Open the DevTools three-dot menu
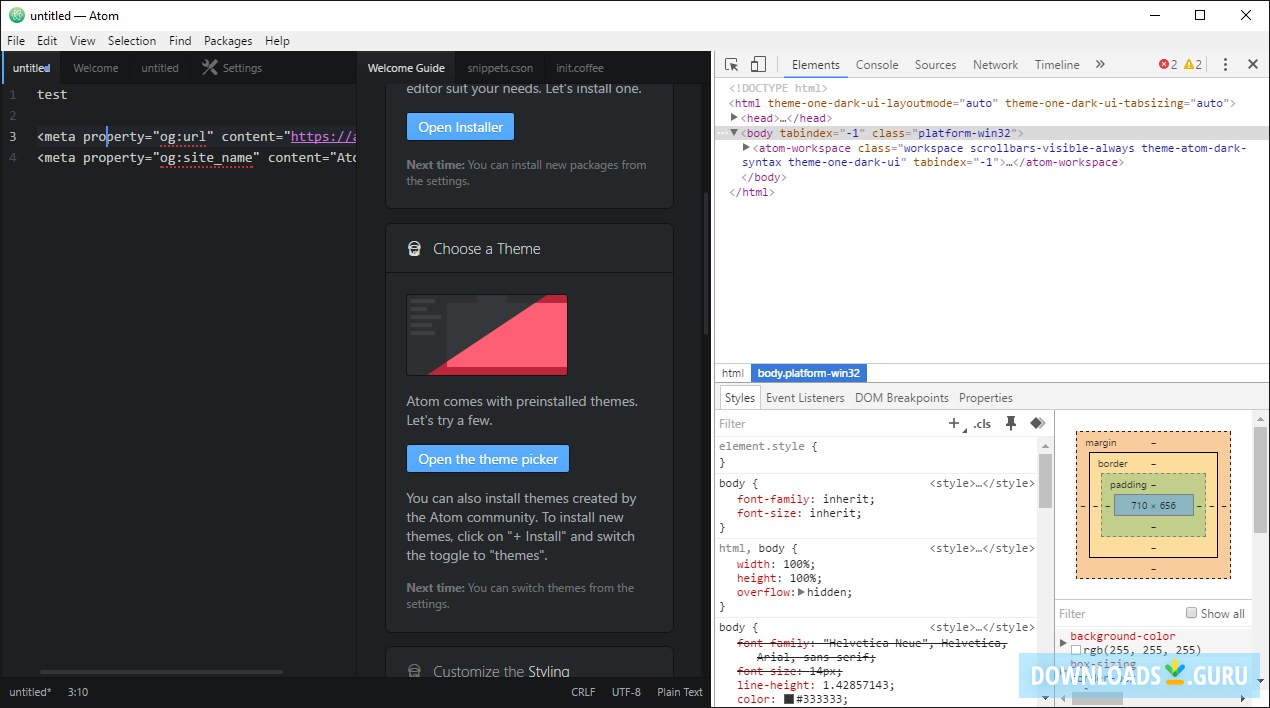1270x708 pixels. click(1225, 64)
